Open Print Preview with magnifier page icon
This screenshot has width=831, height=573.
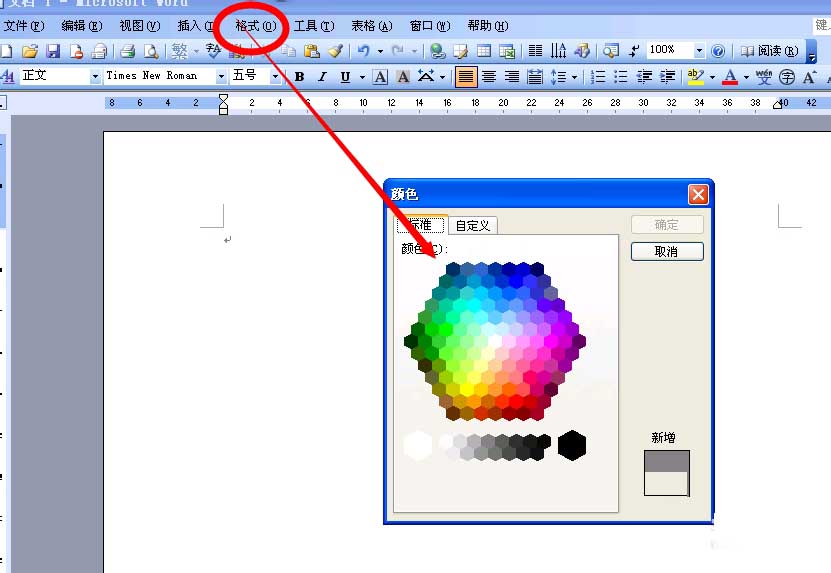pyautogui.click(x=151, y=51)
